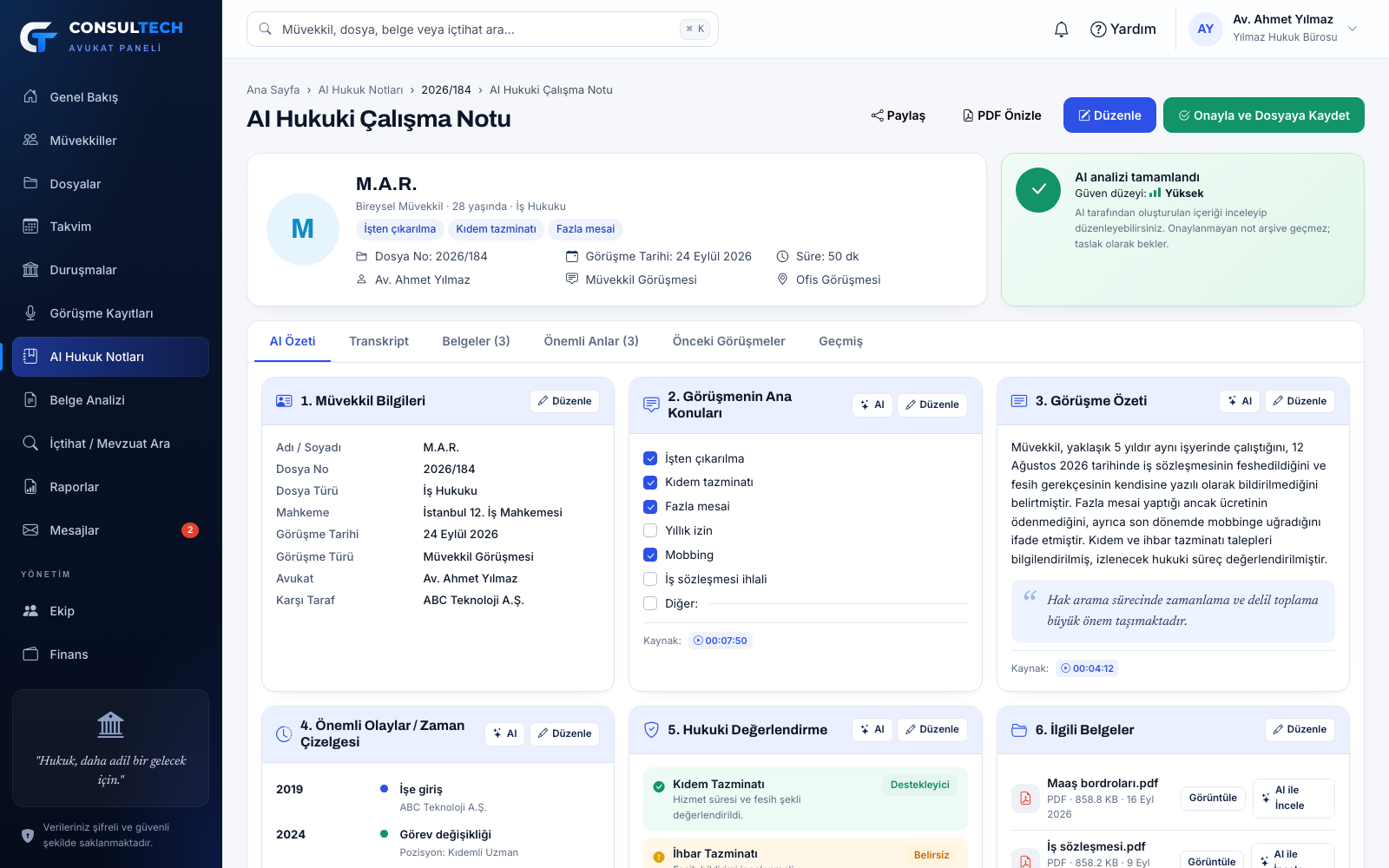The image size is (1389, 868).
Task: Uncheck Fazla mesai checkbox
Action: pos(650,506)
